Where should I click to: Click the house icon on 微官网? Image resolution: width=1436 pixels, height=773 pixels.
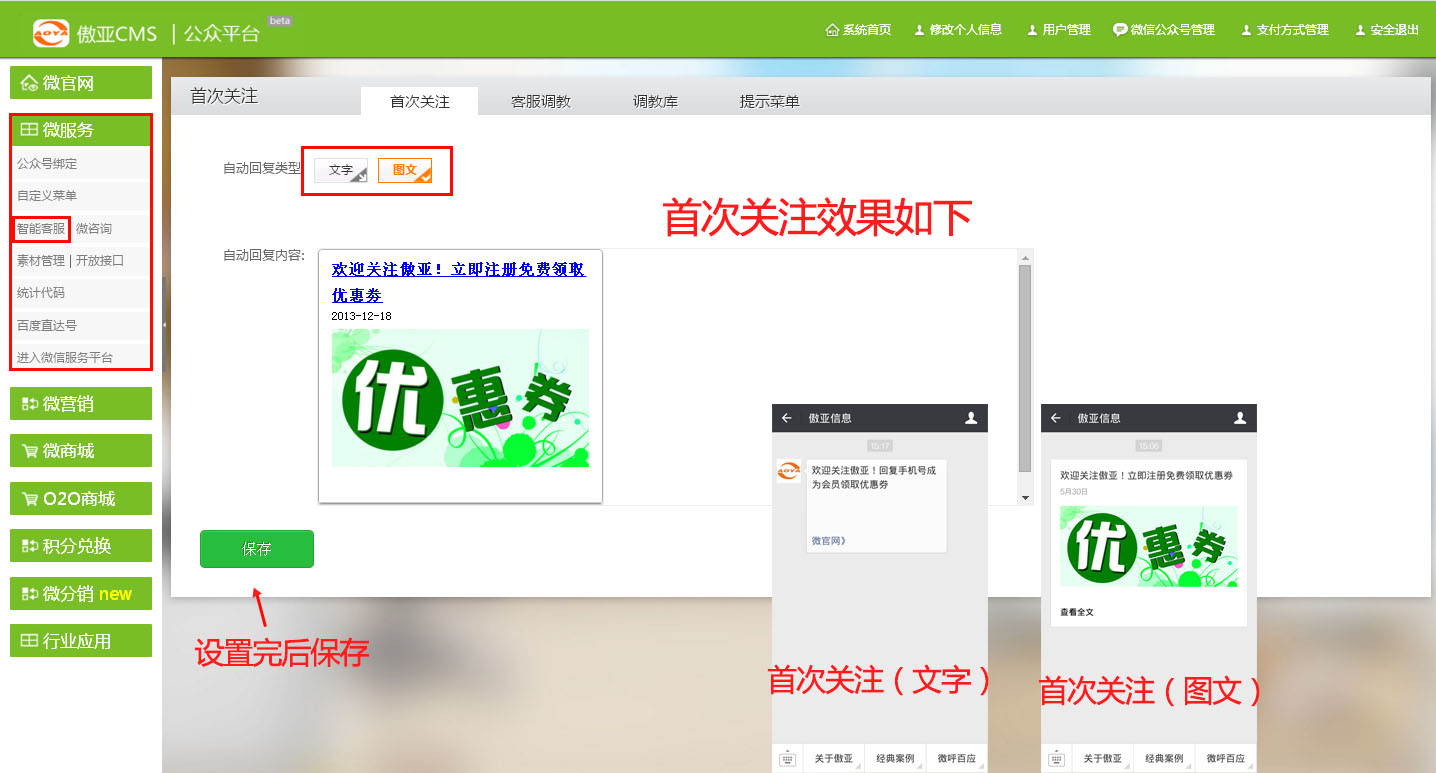[x=29, y=84]
